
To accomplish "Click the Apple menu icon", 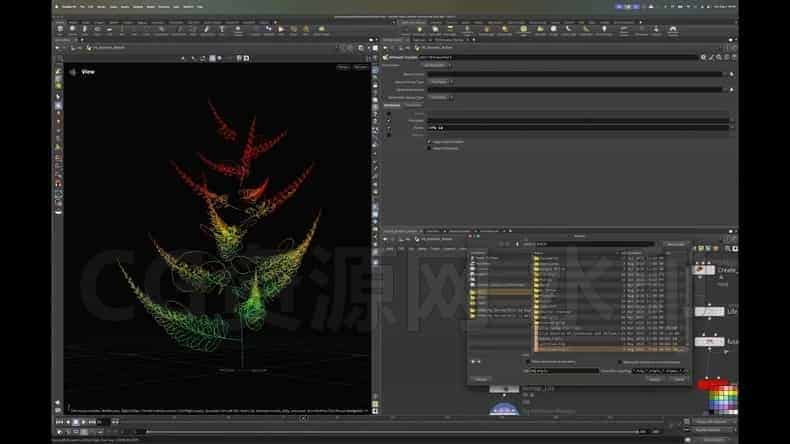I will point(57,7).
